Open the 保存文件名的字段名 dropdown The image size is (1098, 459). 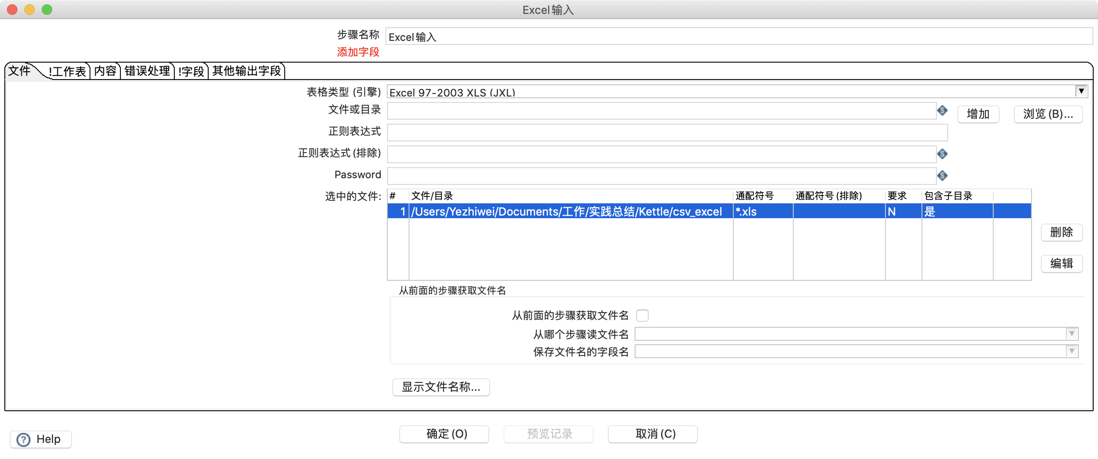tap(1072, 351)
